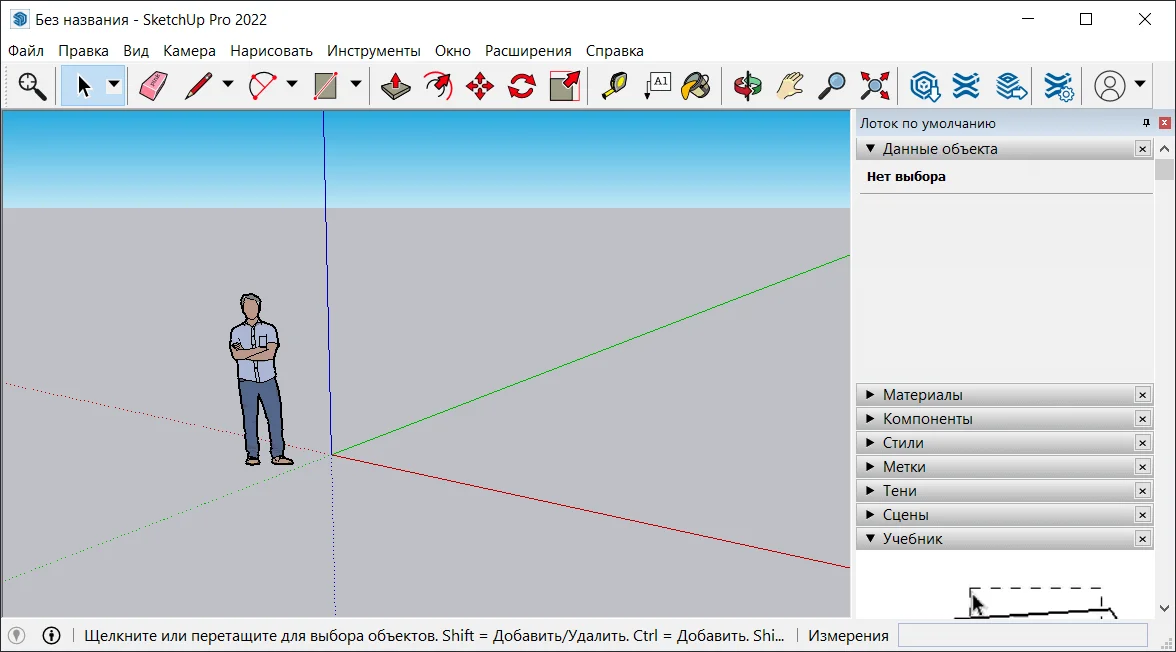Choose the Rotate tool
Viewport: 1176px width, 652px height.
[522, 86]
